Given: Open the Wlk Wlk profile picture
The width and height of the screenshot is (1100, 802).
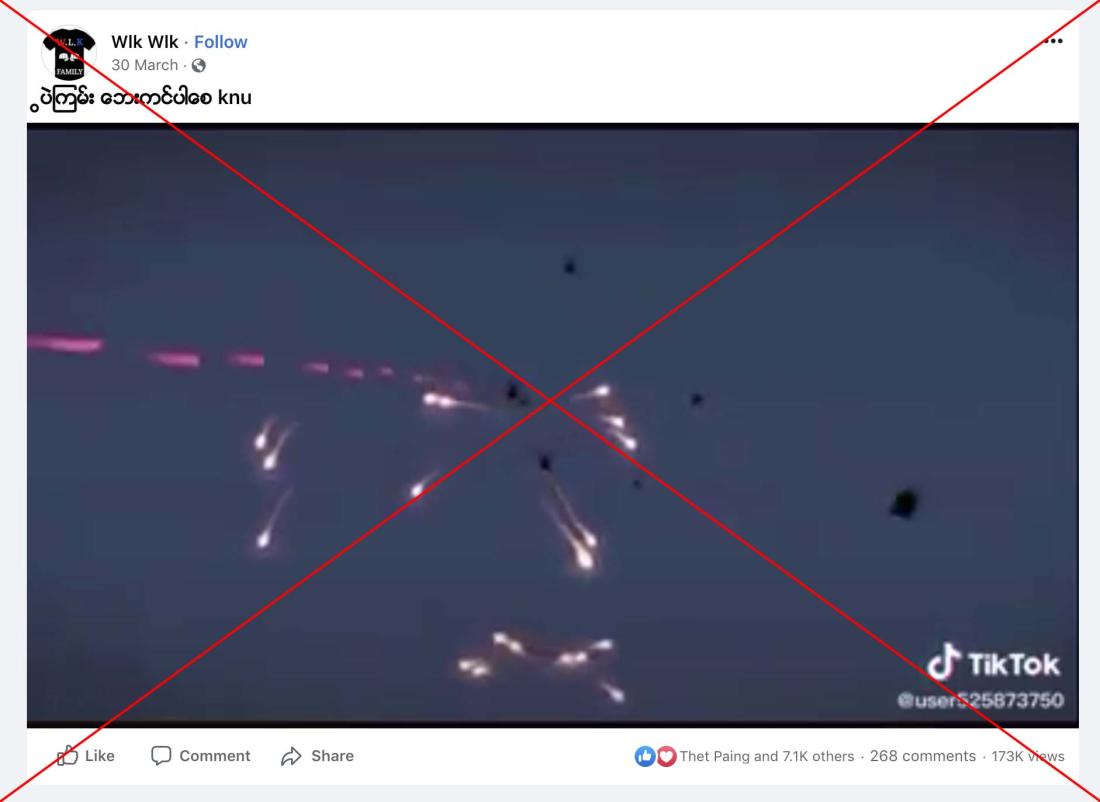Looking at the screenshot, I should coord(69,54).
